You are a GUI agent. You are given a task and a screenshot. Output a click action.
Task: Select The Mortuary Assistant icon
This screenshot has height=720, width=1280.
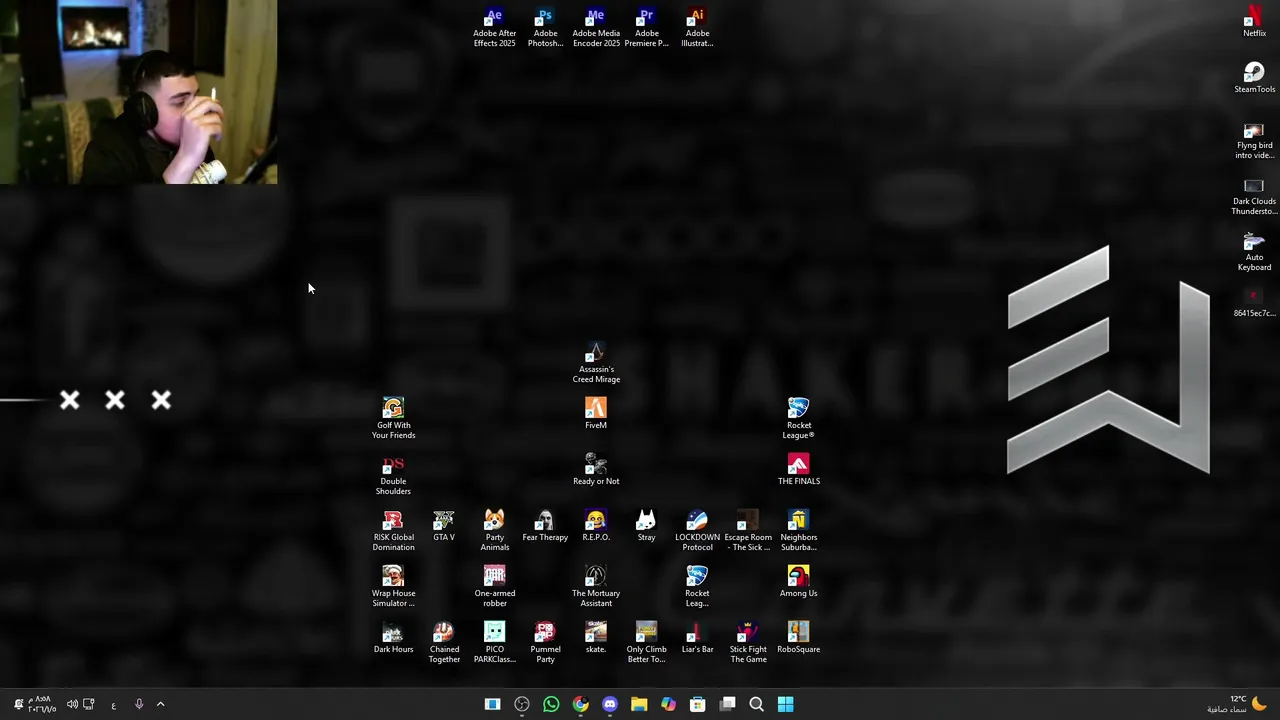click(x=596, y=588)
